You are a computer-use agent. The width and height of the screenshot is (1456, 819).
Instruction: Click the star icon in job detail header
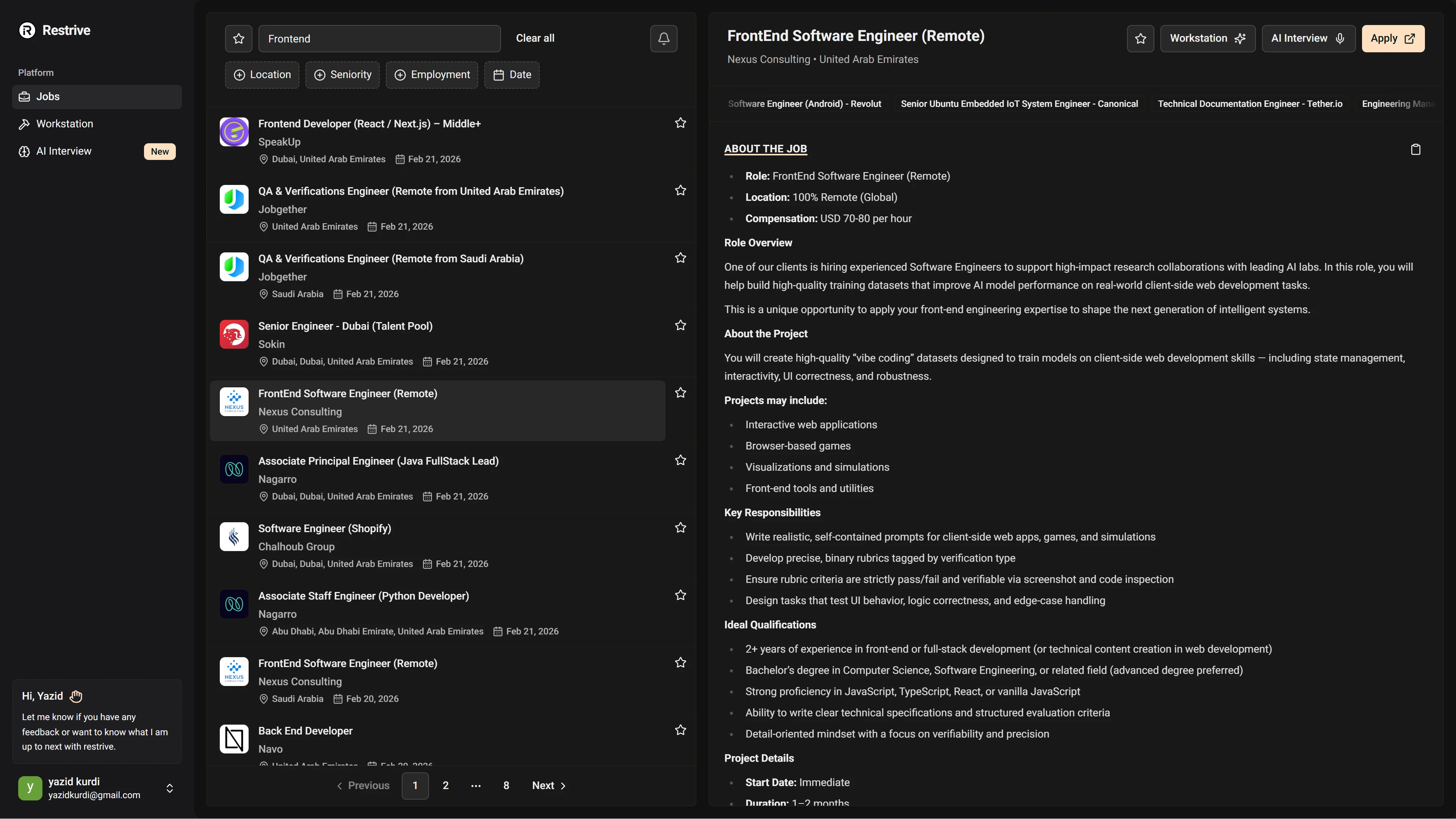[1141, 38]
